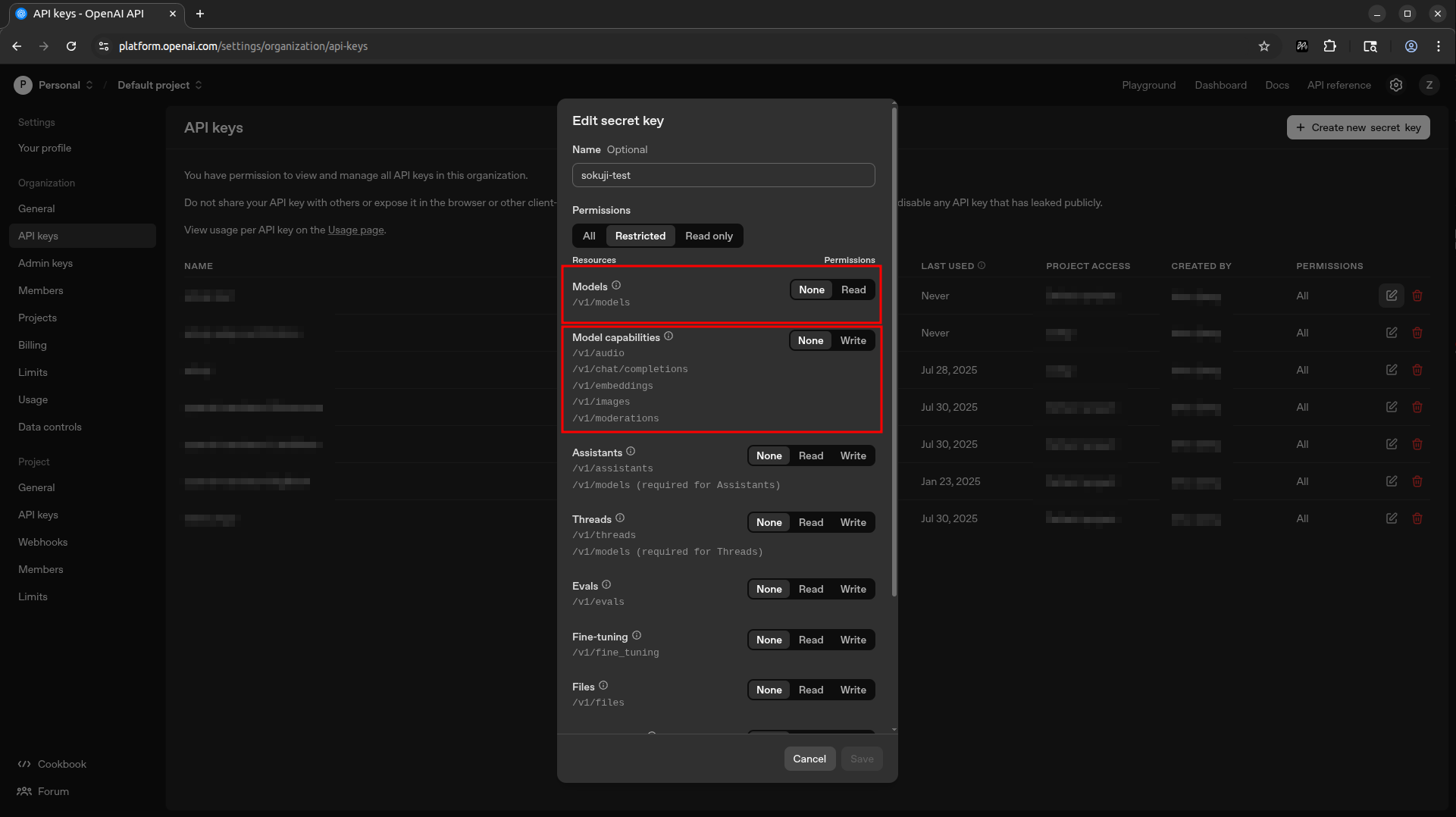This screenshot has height=817, width=1456.
Task: Click the settings gear icon in header
Action: (1396, 85)
